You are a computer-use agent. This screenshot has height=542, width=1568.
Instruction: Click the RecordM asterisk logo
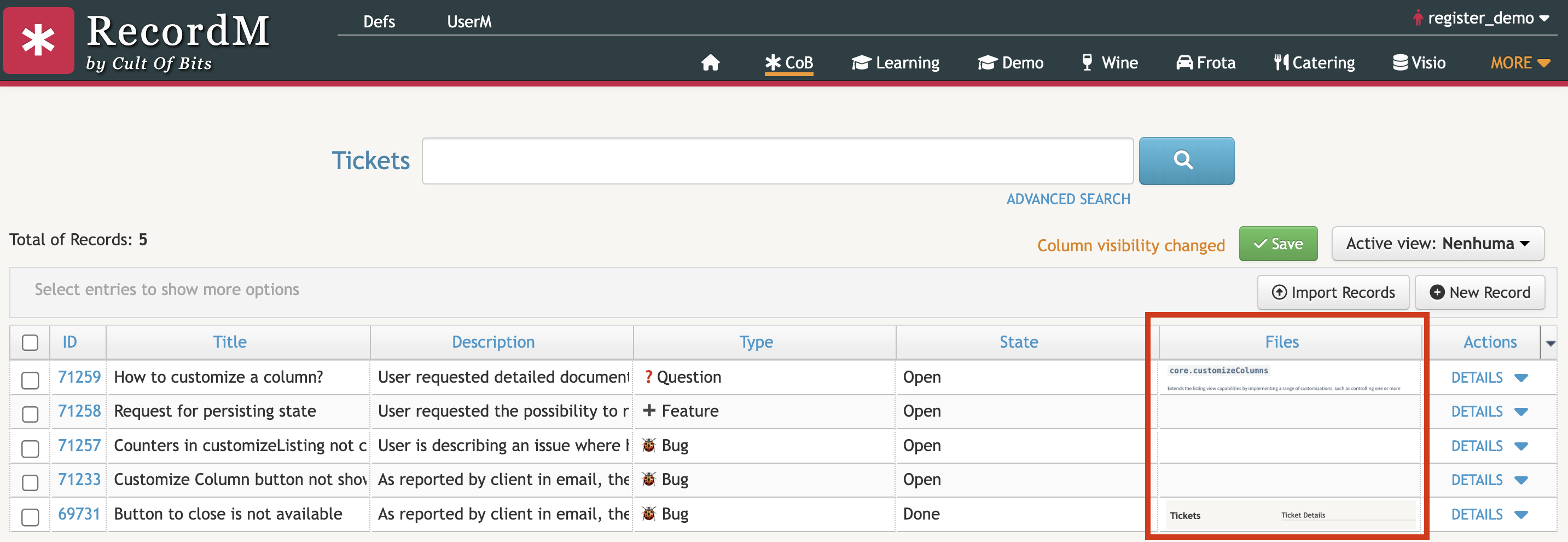[38, 41]
